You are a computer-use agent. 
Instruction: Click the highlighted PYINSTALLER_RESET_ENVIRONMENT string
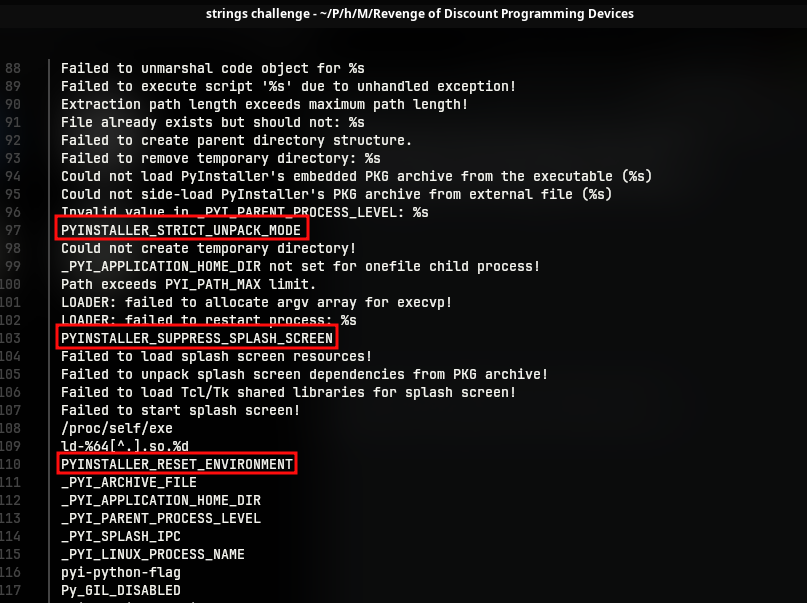pos(177,464)
